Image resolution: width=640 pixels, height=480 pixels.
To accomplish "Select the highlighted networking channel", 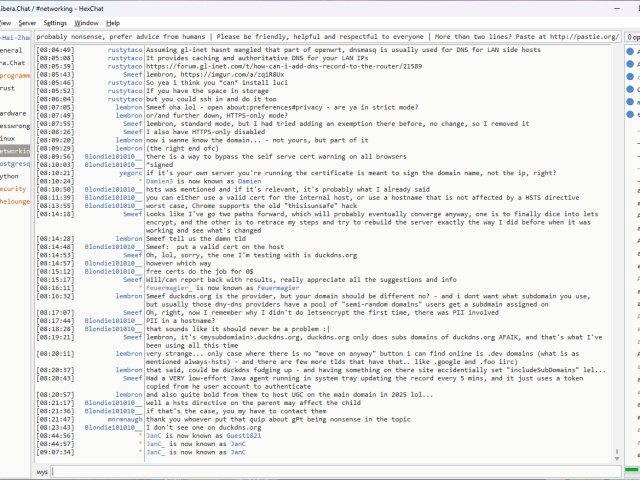I will click(x=14, y=150).
